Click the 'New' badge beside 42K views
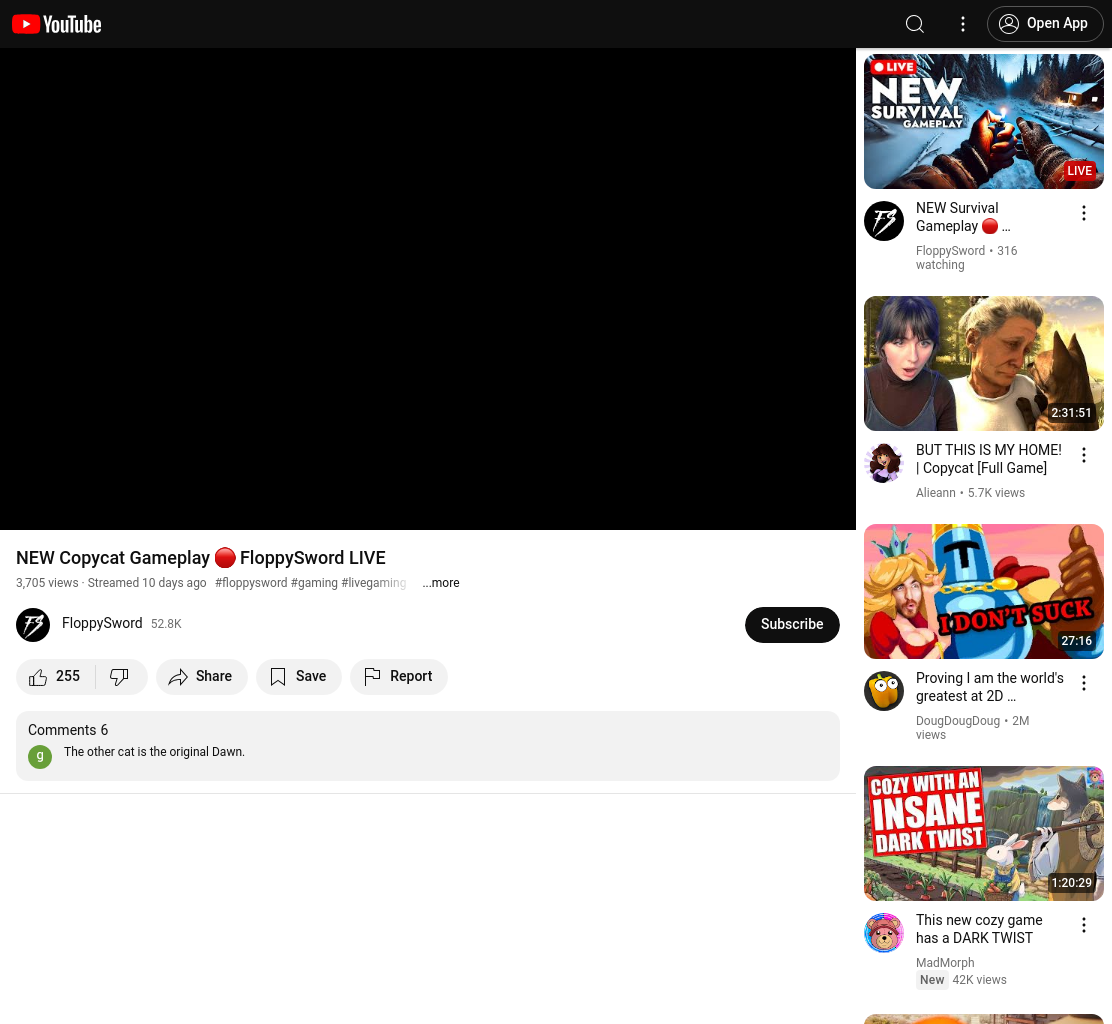Screen dimensions: 1112x1024 932,980
